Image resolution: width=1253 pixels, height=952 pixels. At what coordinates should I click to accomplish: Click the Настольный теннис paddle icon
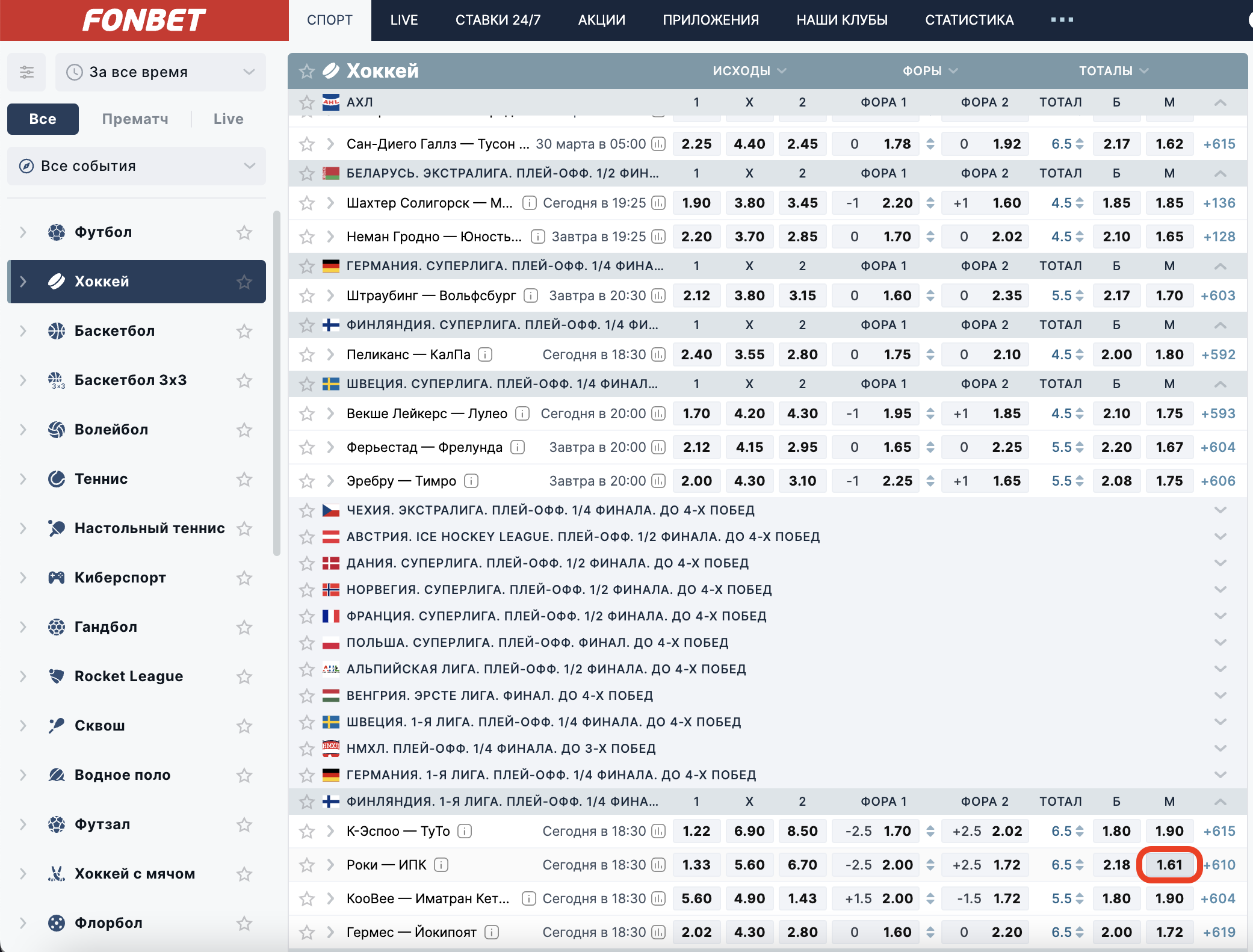57,528
